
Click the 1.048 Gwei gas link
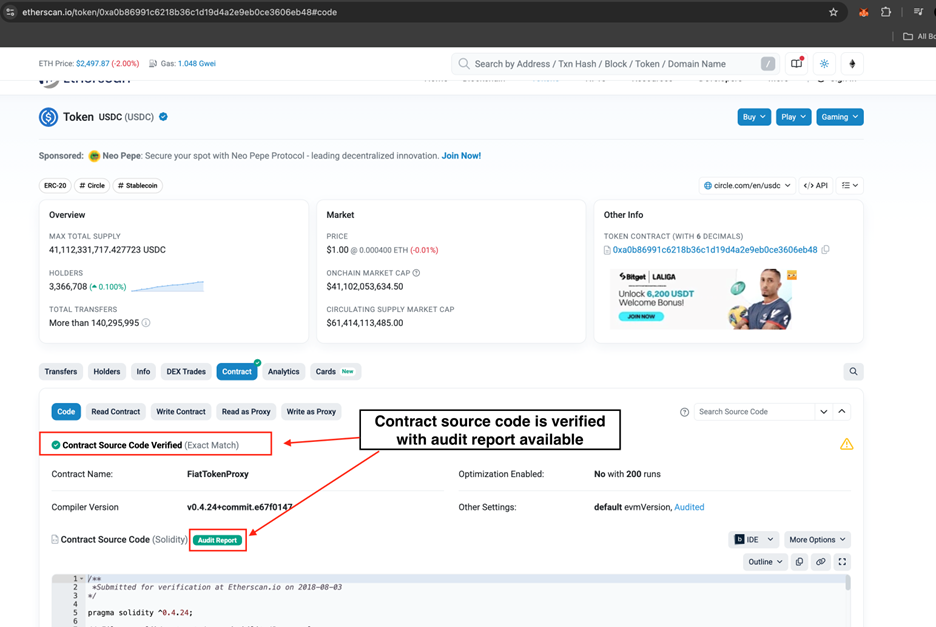tap(197, 63)
